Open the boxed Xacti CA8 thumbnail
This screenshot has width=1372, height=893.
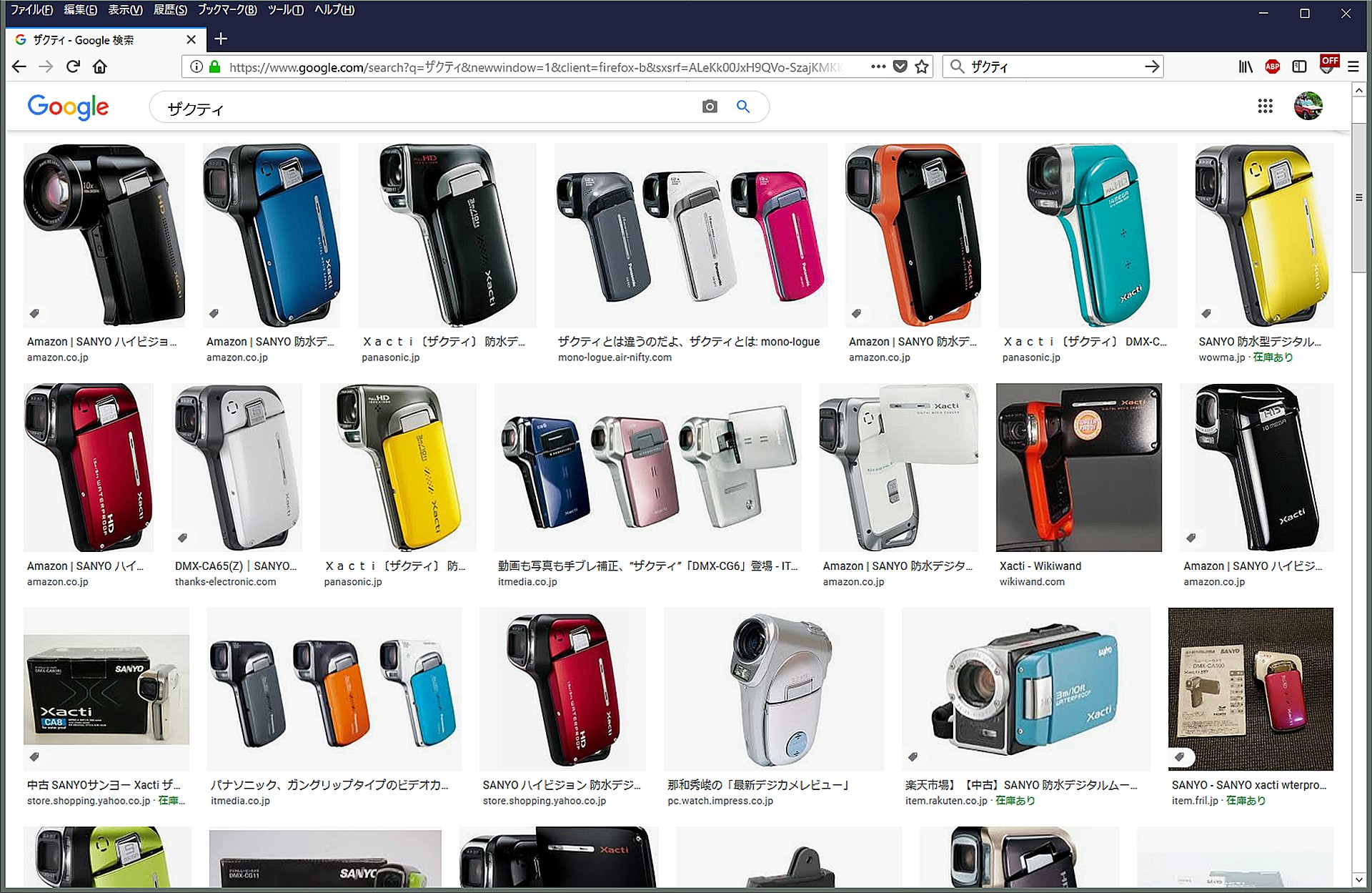pos(106,689)
